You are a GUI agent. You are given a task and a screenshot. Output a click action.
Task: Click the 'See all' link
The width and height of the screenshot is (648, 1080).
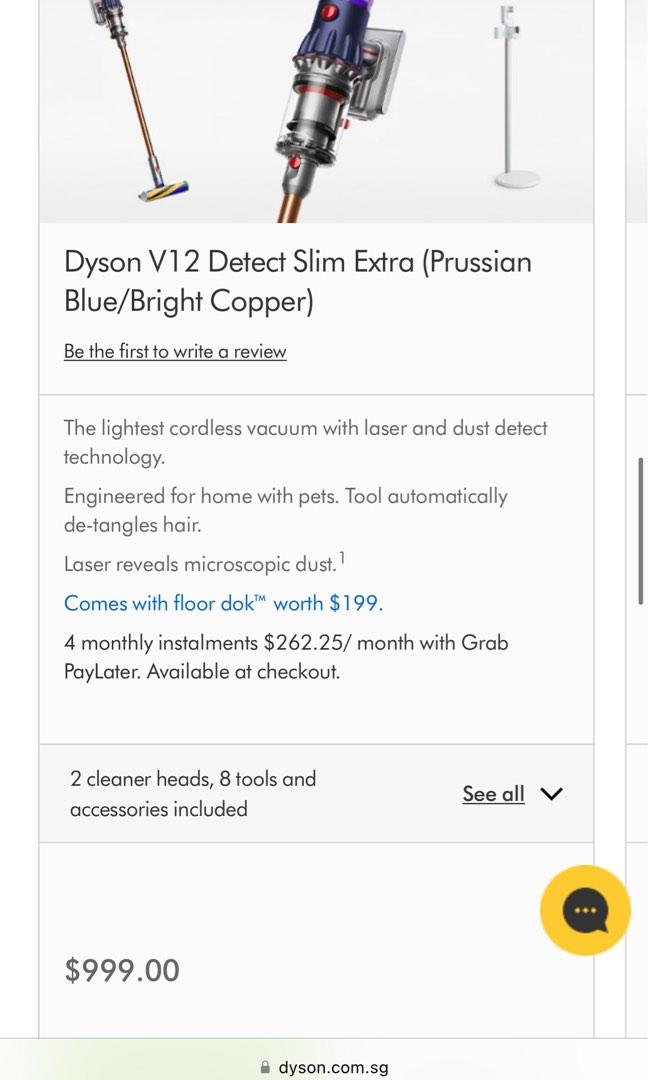coord(493,793)
